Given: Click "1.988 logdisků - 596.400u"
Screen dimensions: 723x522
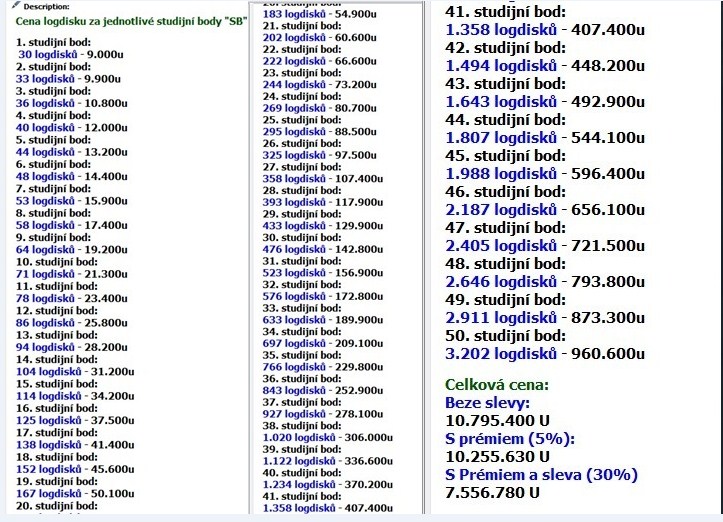Looking at the screenshot, I should 545,173.
